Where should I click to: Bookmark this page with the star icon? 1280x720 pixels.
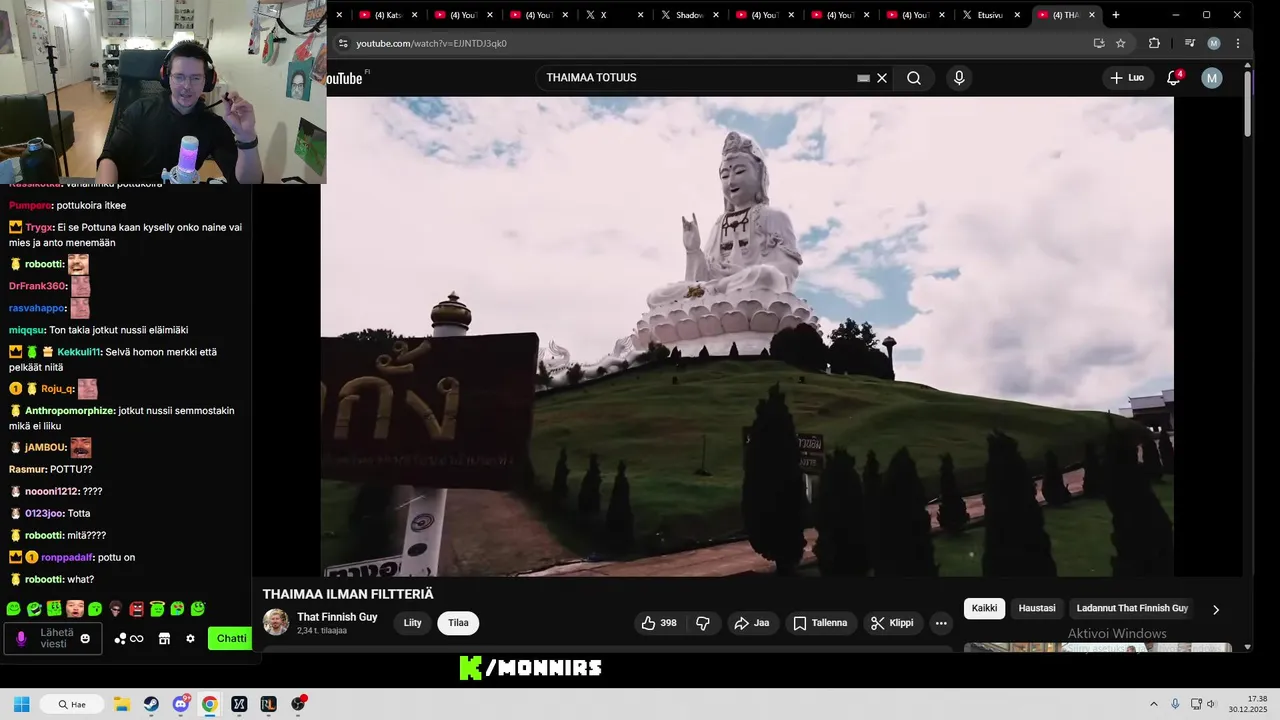[1121, 43]
